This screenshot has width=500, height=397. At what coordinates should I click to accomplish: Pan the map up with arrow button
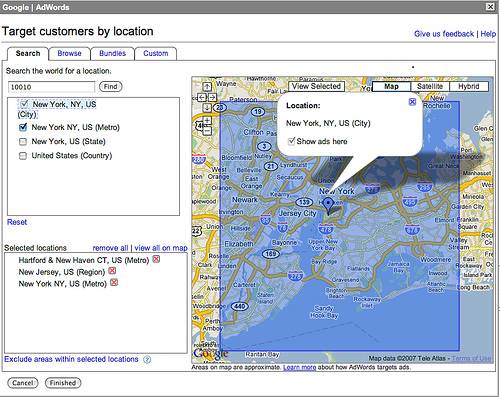coord(207,87)
